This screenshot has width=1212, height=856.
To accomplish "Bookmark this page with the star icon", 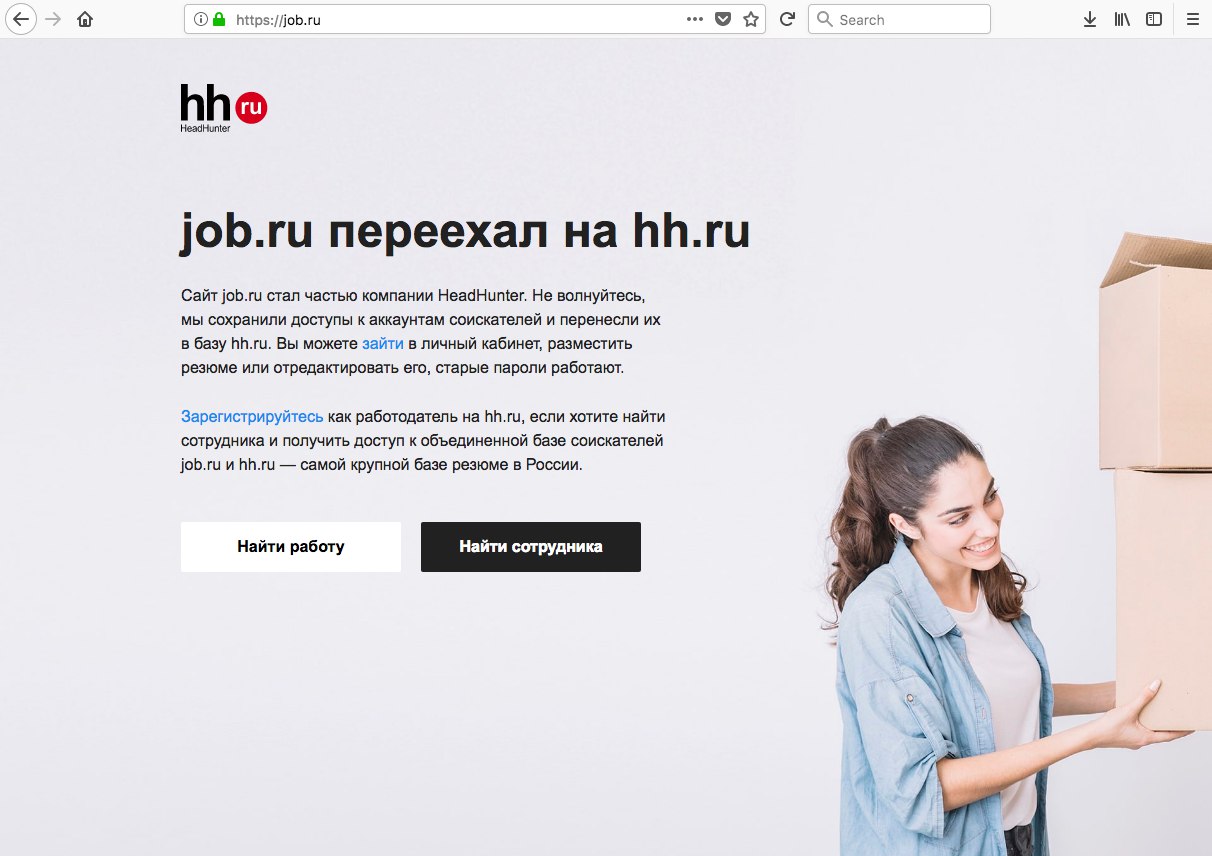I will [x=751, y=19].
